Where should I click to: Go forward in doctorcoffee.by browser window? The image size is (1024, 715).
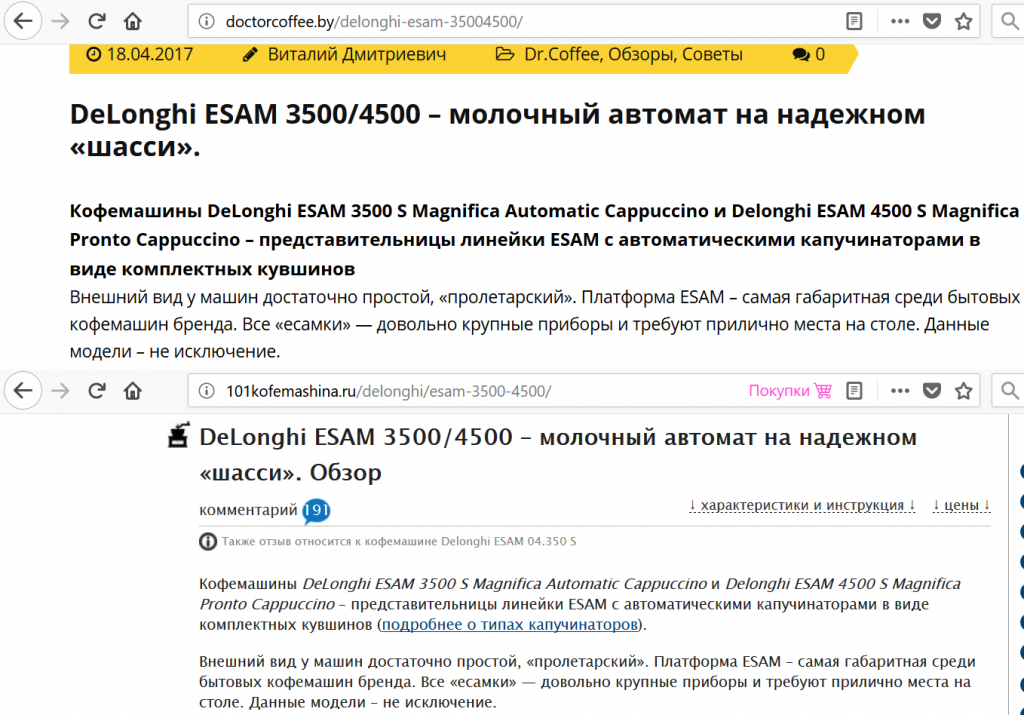60,22
